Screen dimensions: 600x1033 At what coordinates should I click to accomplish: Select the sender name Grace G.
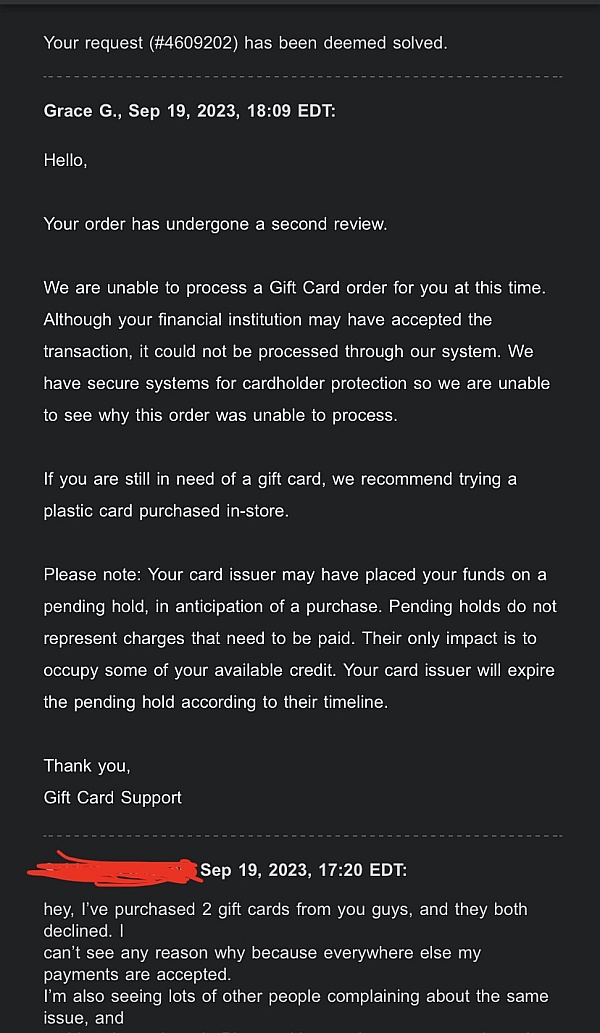[80, 111]
